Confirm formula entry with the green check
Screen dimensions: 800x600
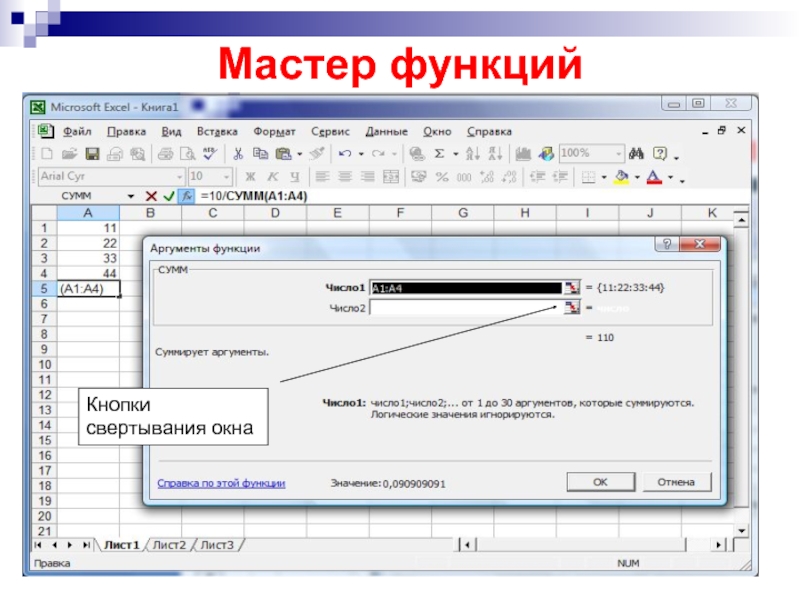(169, 196)
